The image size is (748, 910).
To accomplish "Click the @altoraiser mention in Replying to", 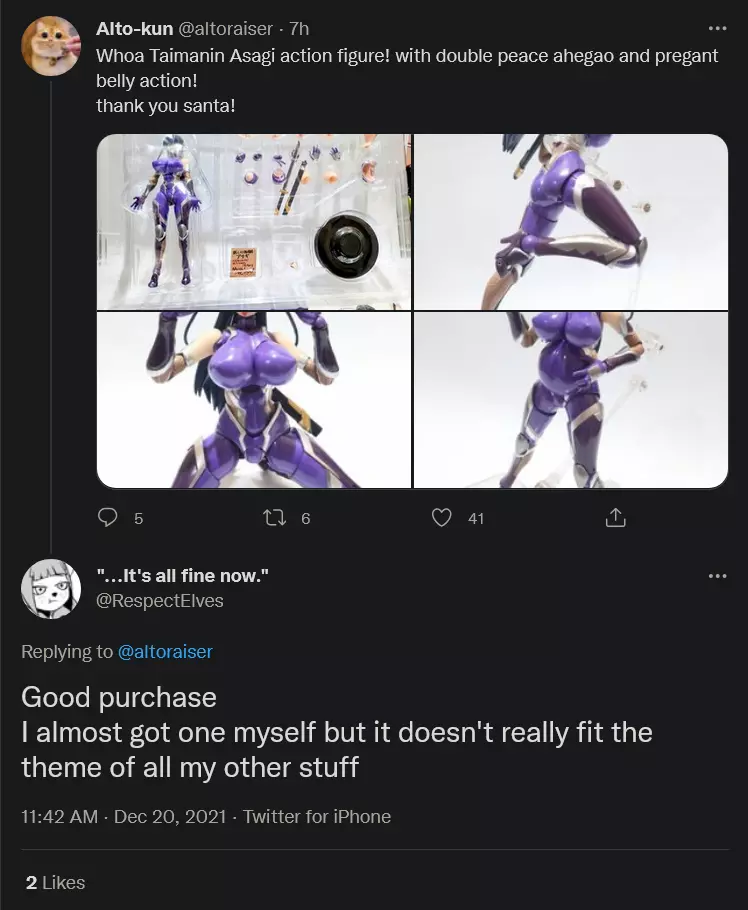I will (x=165, y=652).
